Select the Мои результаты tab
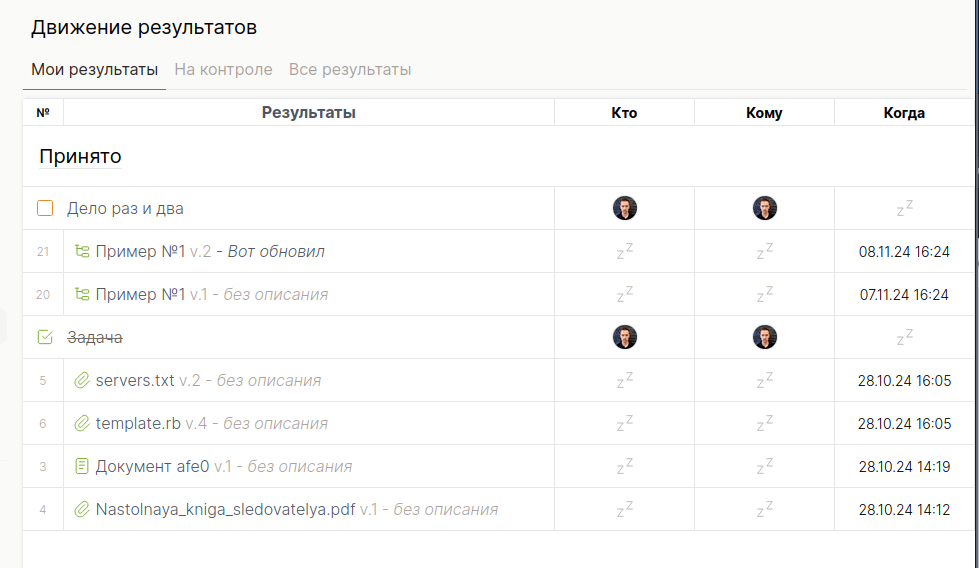979x568 pixels. coord(94,69)
